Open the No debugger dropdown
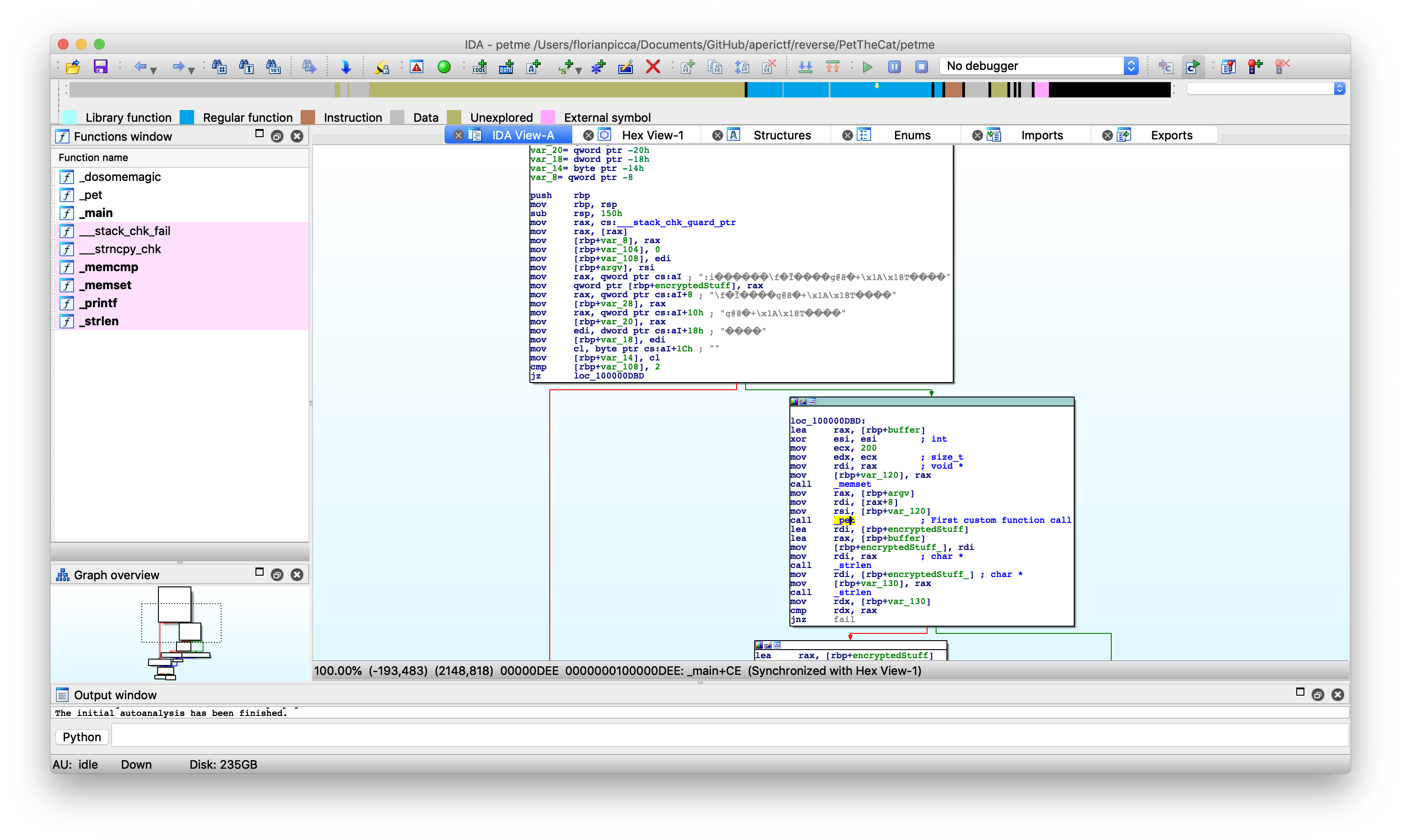 click(x=1039, y=66)
